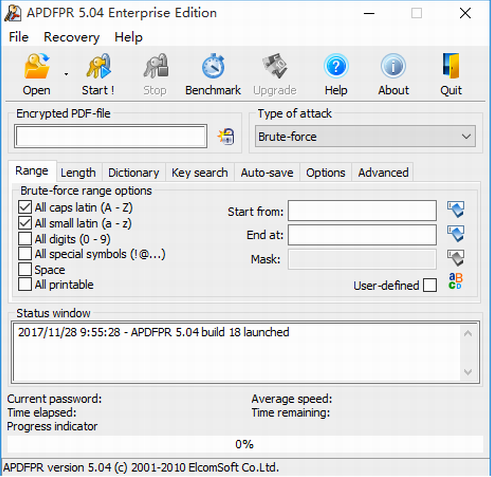Image resolution: width=491 pixels, height=477 pixels.
Task: Close the APDFPR window
Action: (x=465, y=13)
